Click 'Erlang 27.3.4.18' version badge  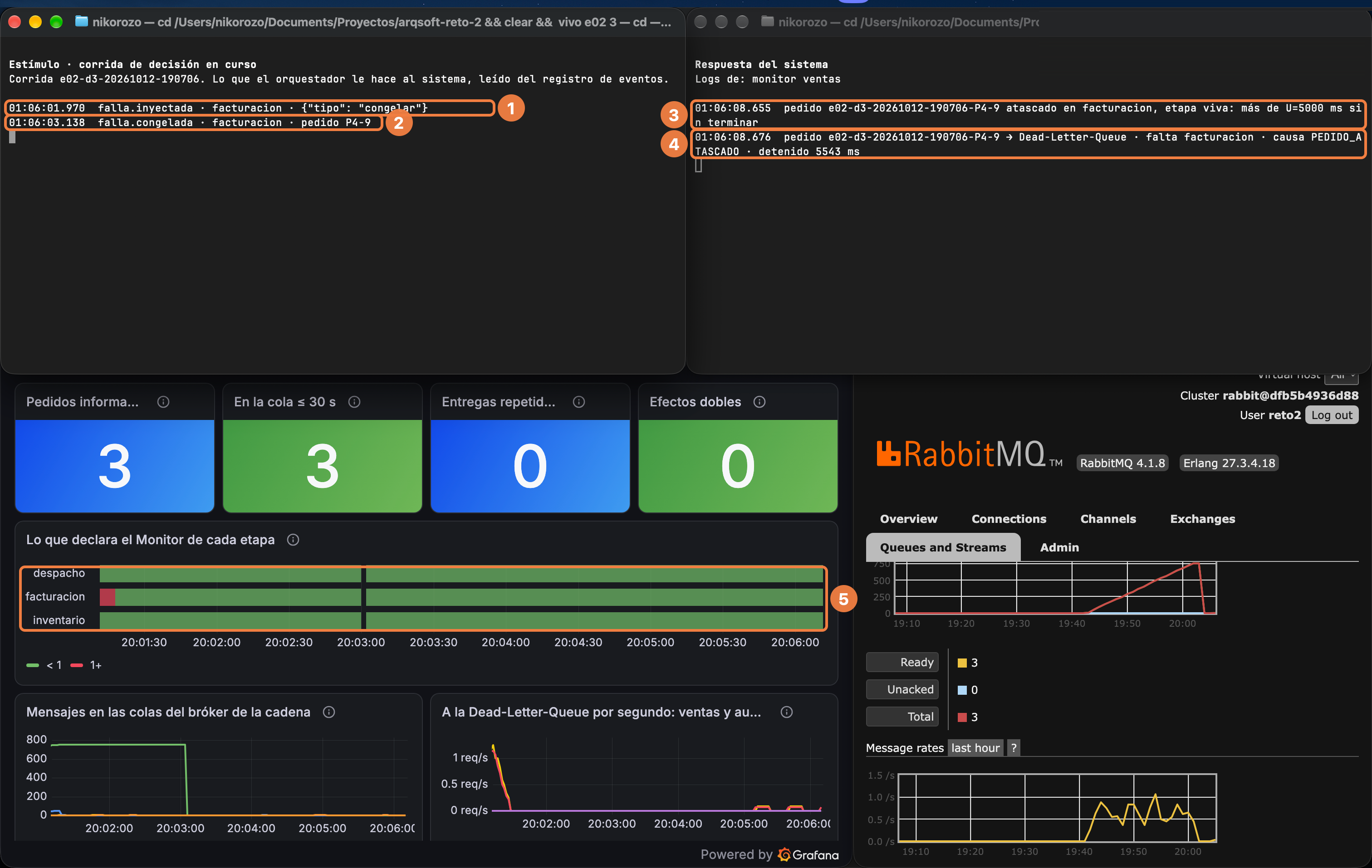[1229, 463]
